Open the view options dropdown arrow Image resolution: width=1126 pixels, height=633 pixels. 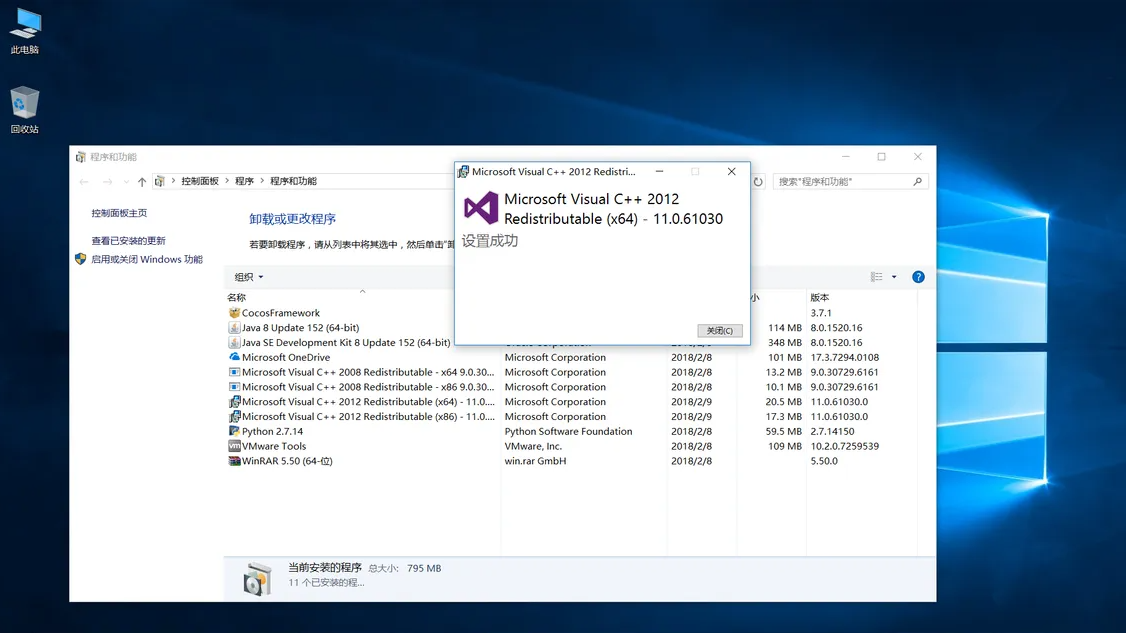click(894, 277)
